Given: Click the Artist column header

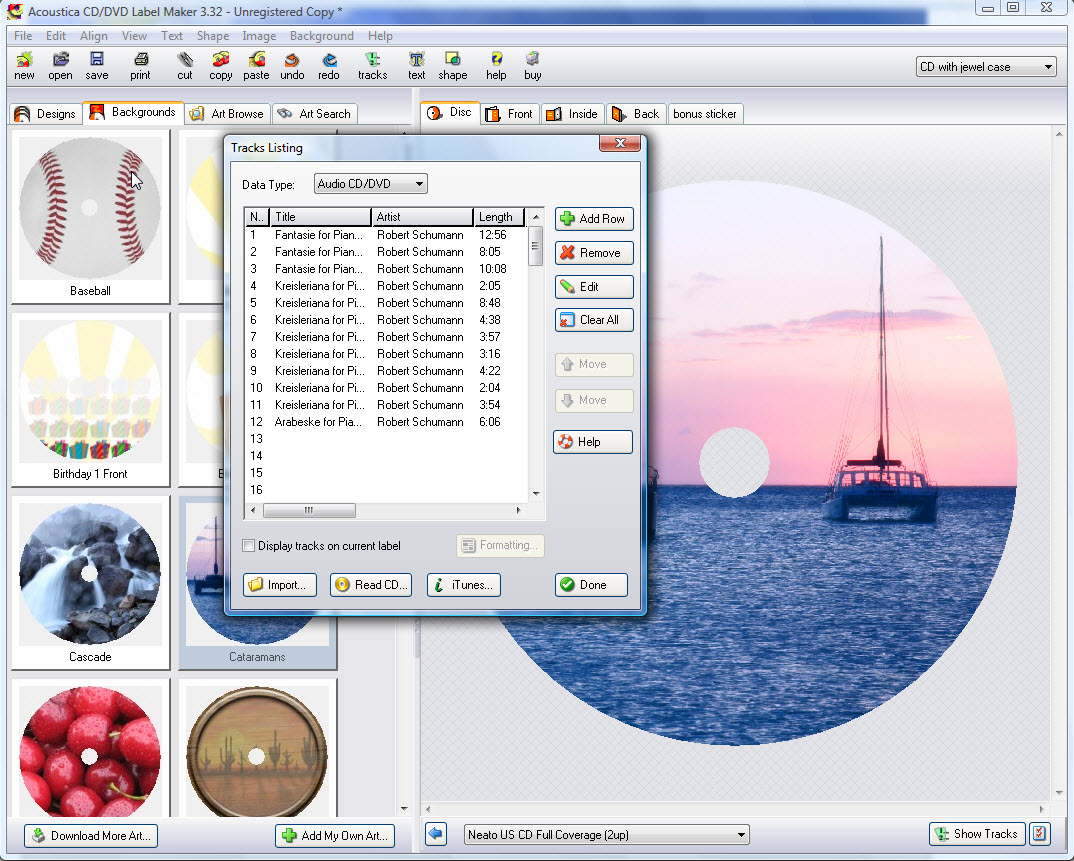Looking at the screenshot, I should click(423, 217).
